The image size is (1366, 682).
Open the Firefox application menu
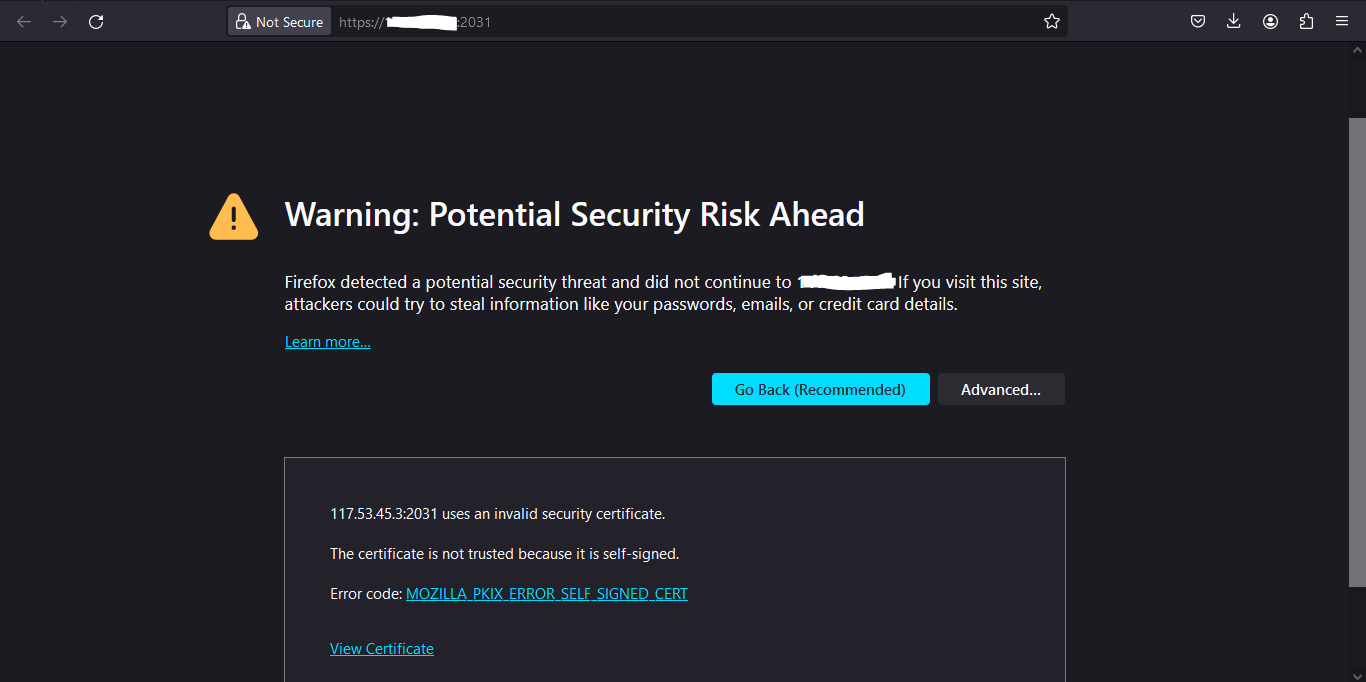1342,20
